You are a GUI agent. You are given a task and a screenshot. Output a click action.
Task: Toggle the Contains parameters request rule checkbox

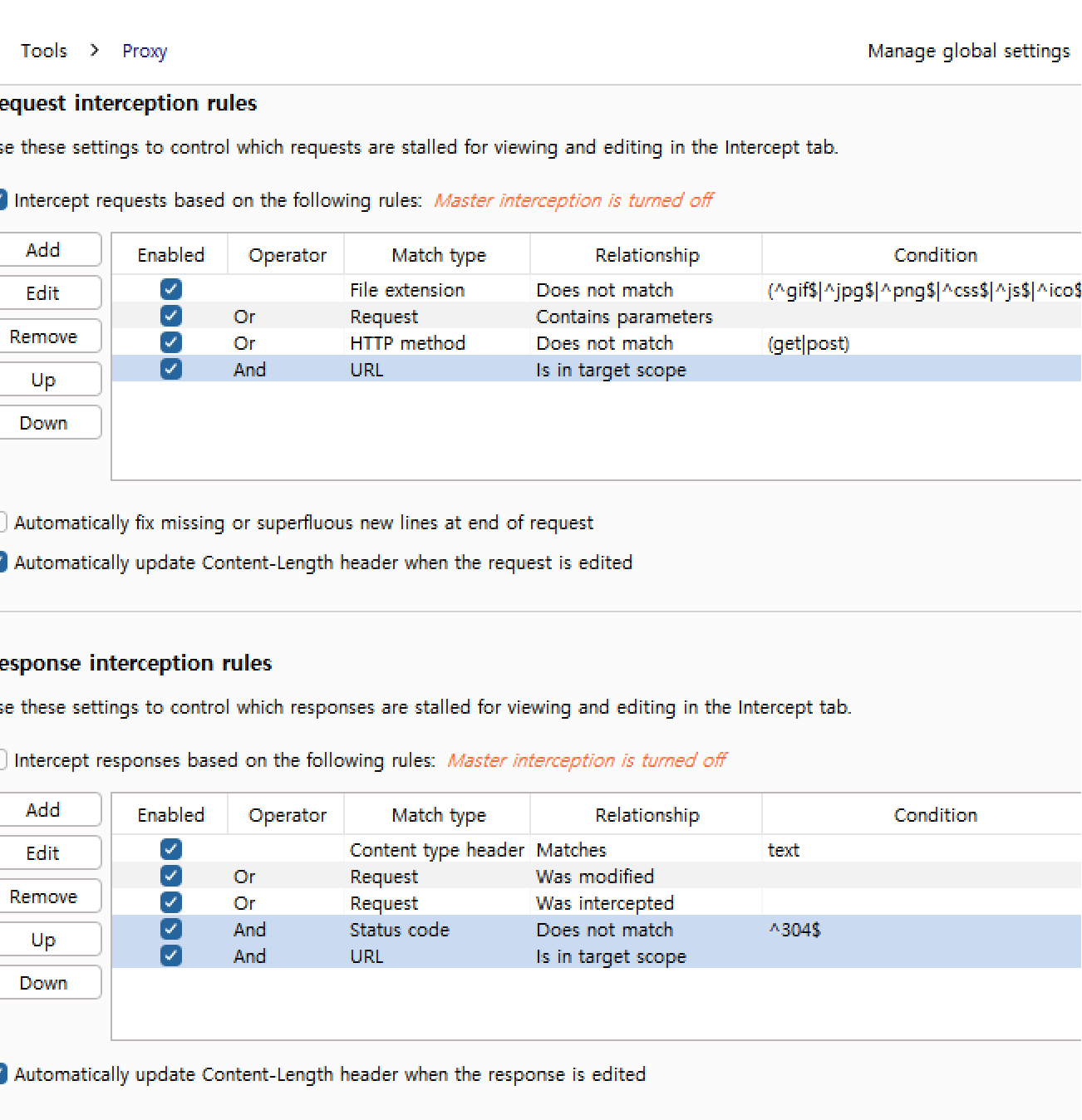coord(171,317)
